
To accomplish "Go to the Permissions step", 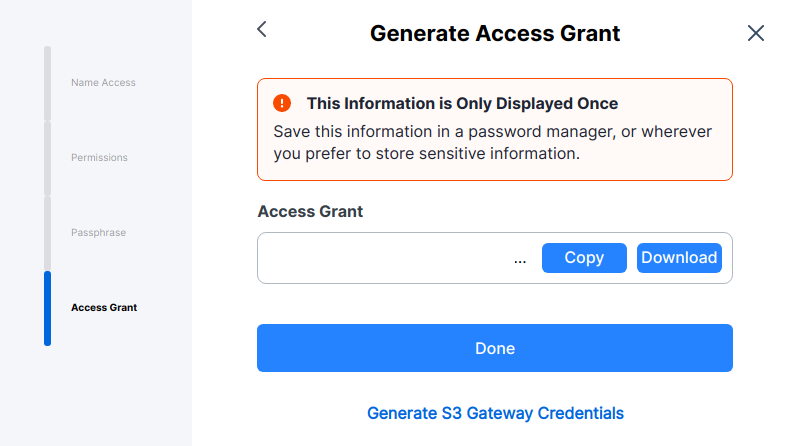I will [x=99, y=158].
